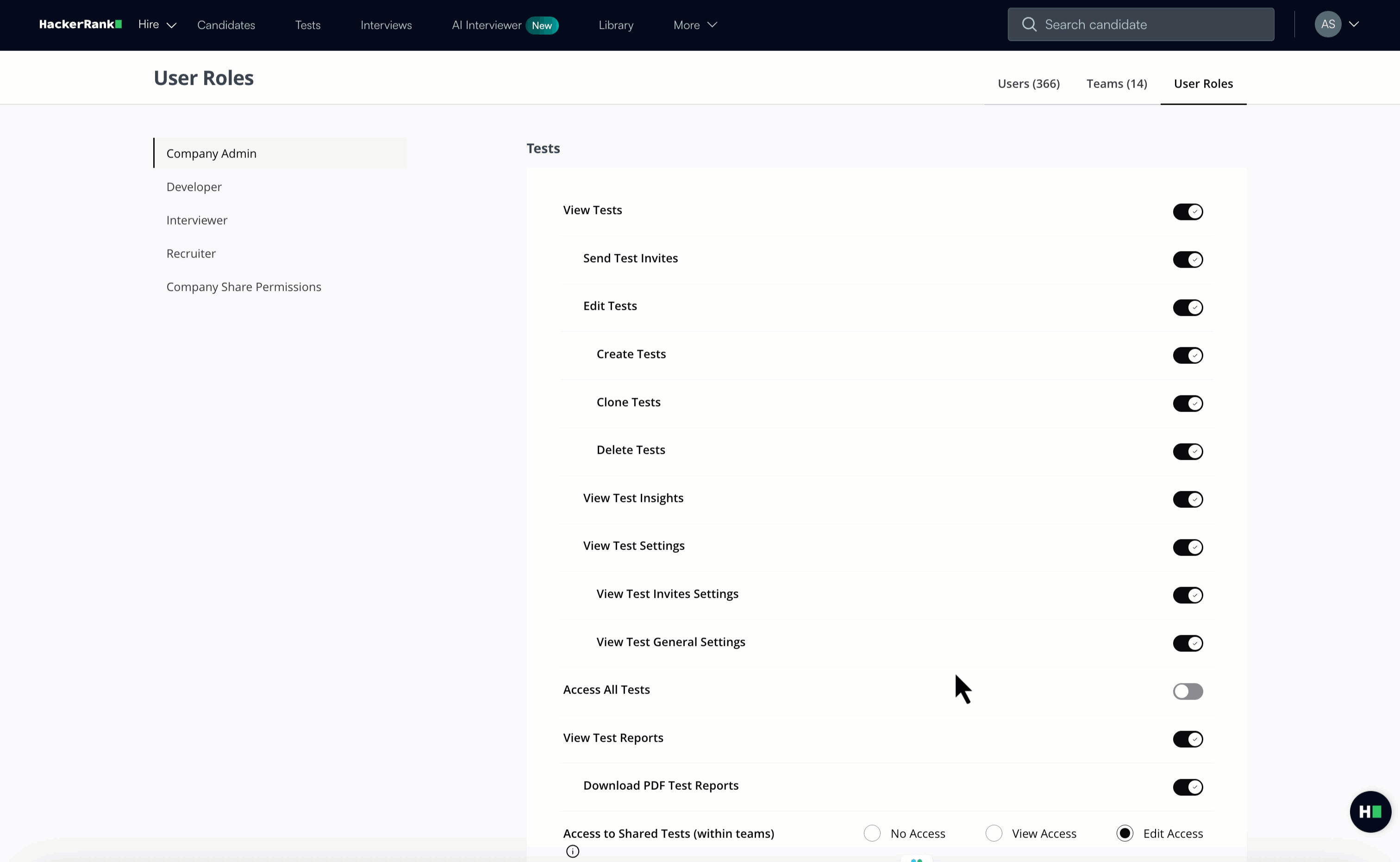Image resolution: width=1400 pixels, height=862 pixels.
Task: Disable the Send Test Invites toggle
Action: coord(1187,259)
